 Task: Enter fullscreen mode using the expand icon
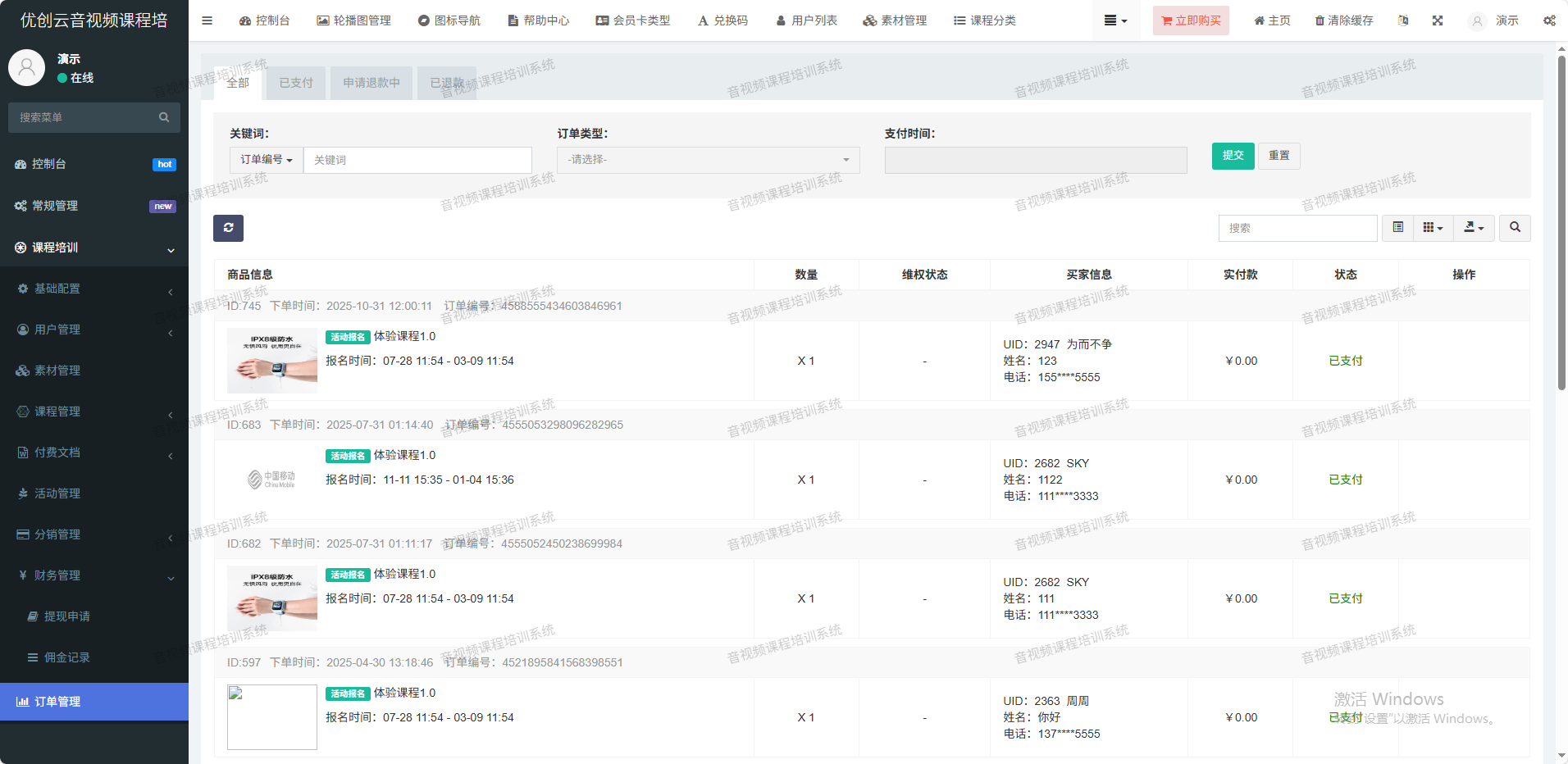point(1438,20)
